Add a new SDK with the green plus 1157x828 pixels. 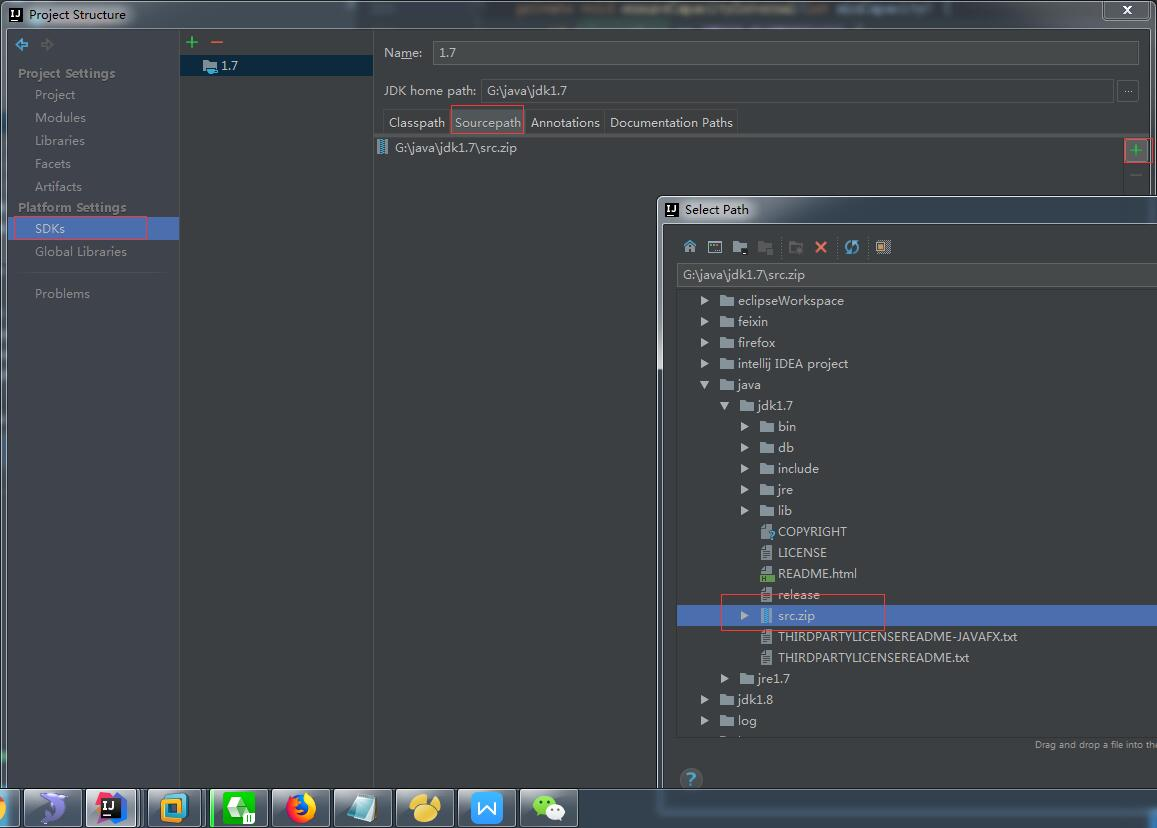192,42
